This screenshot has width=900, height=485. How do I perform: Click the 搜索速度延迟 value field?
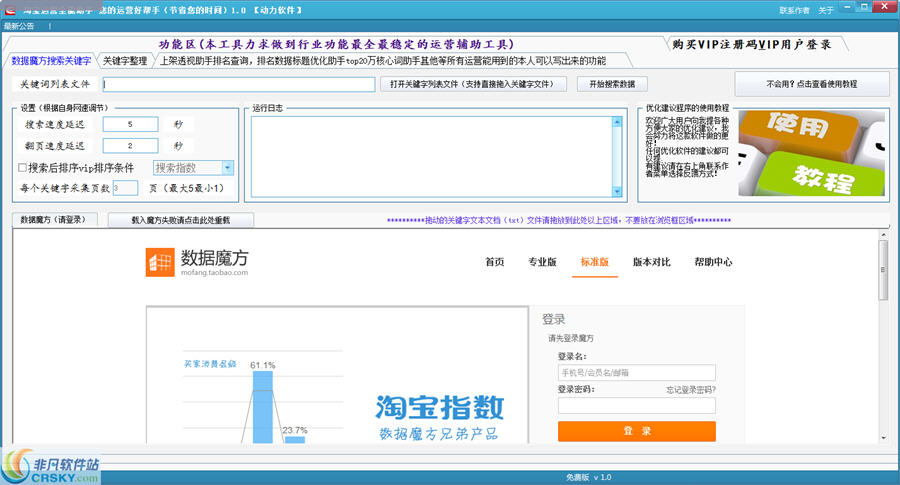tap(130, 124)
